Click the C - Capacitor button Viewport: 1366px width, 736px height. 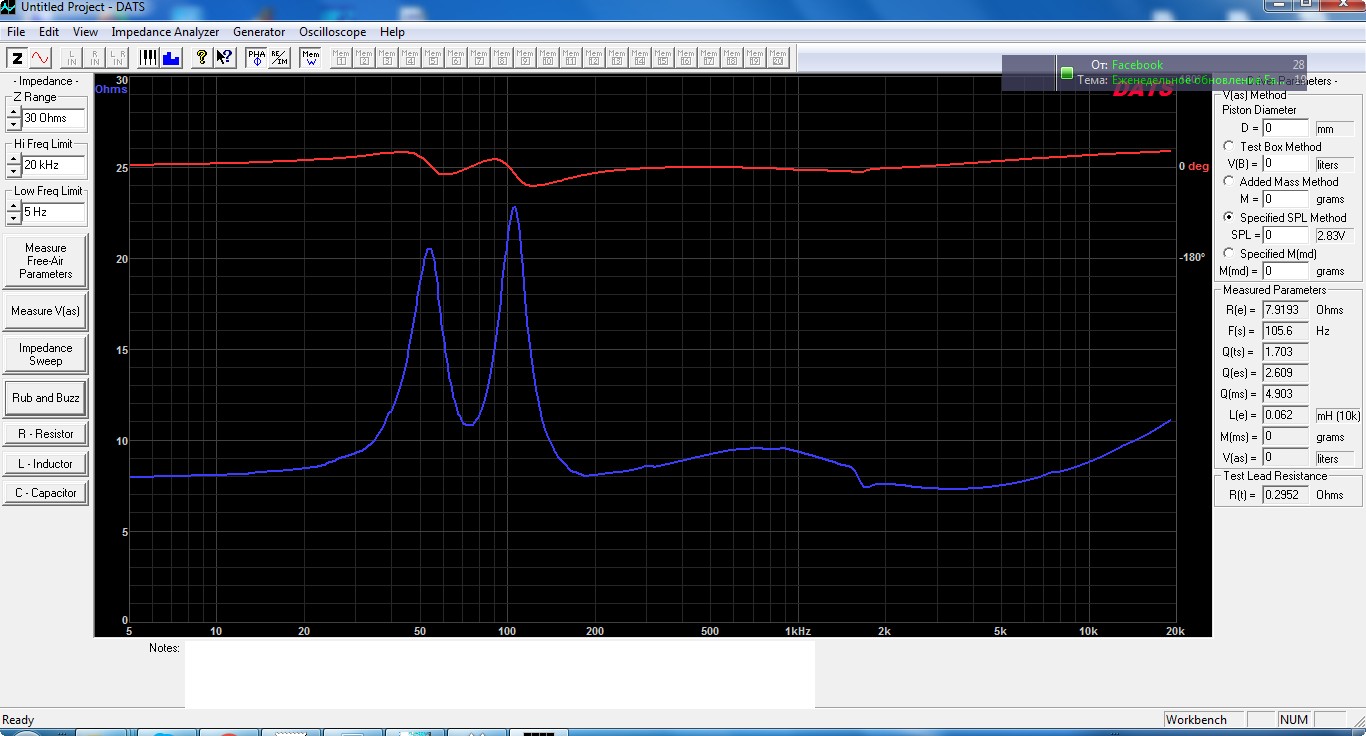pyautogui.click(x=46, y=493)
